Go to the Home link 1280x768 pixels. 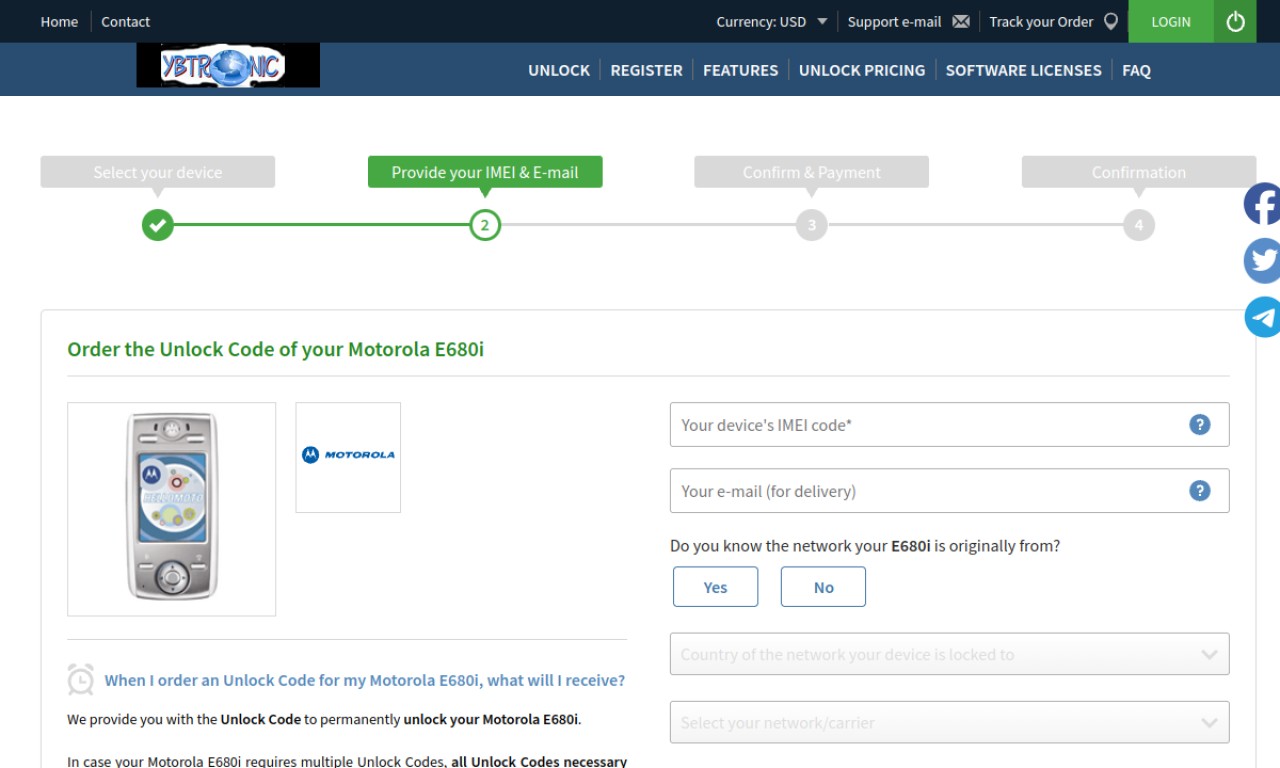(x=59, y=21)
